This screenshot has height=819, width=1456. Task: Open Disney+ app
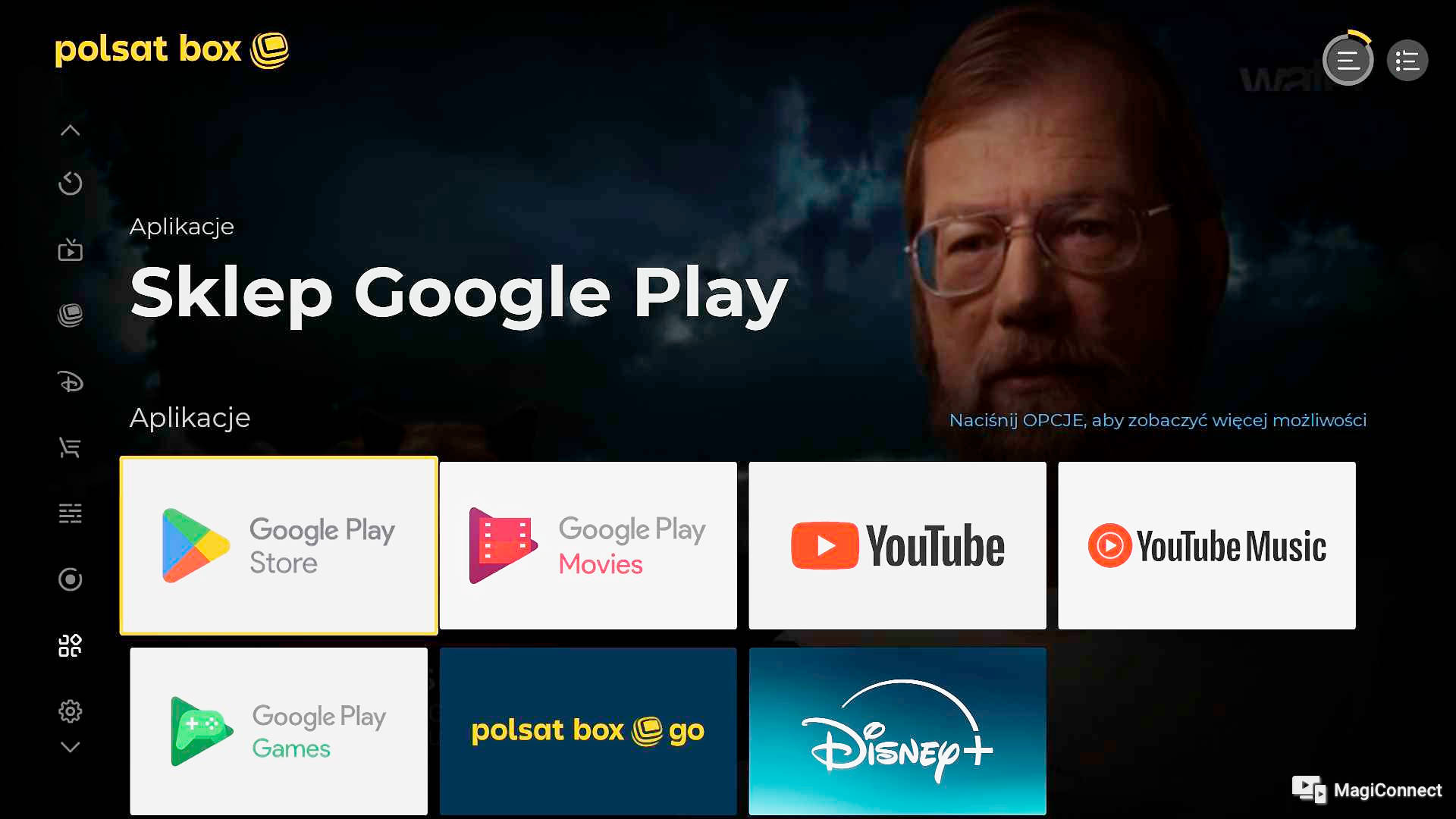898,731
